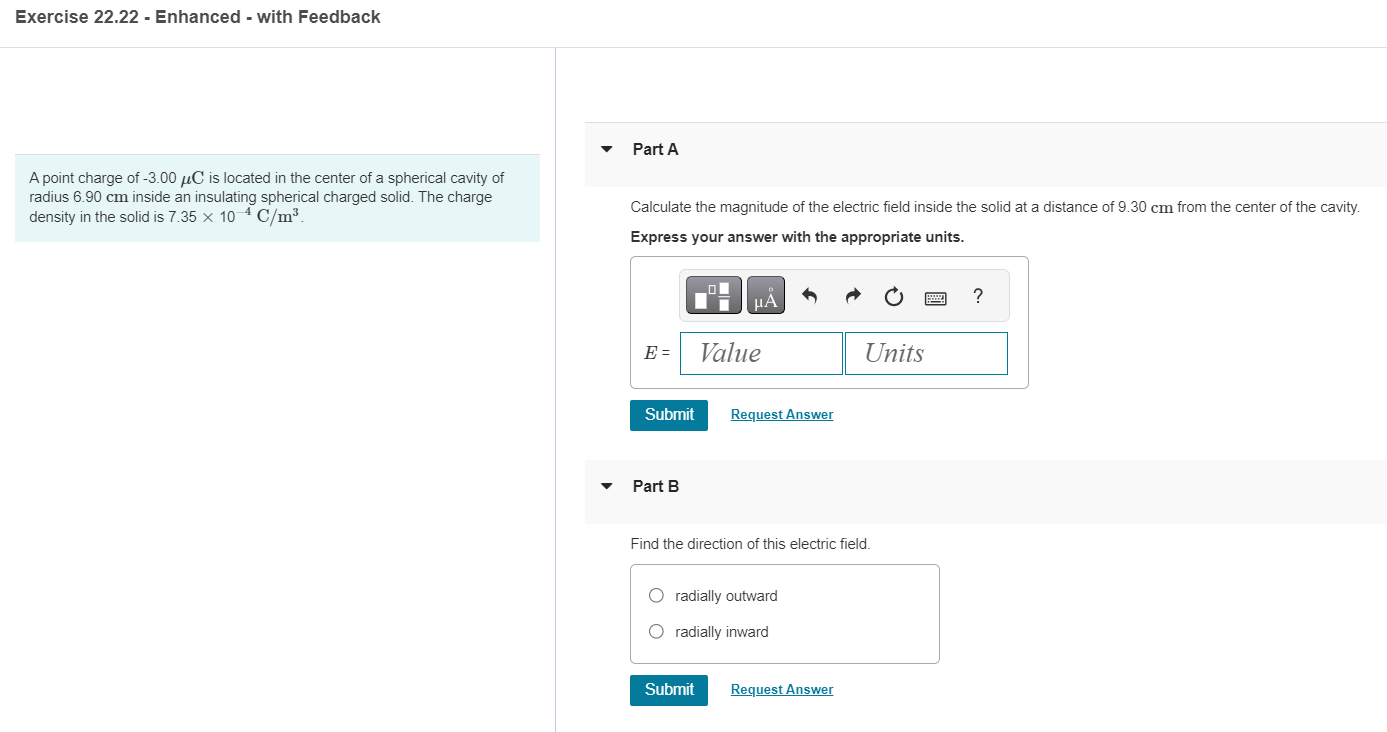
Task: Click inside the Value input field
Action: [760, 353]
